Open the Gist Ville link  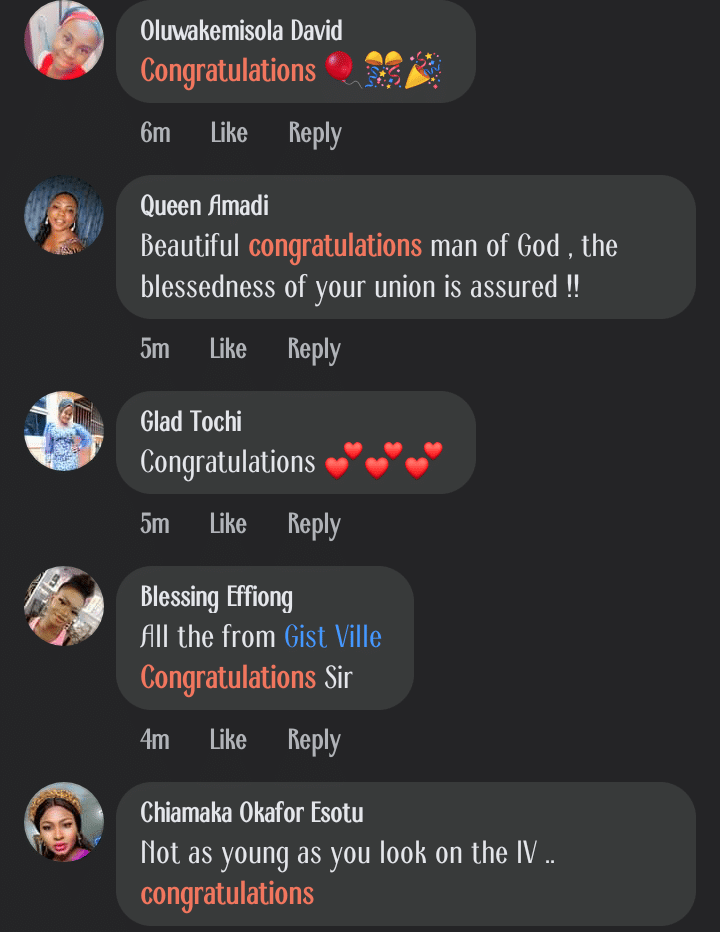[333, 637]
